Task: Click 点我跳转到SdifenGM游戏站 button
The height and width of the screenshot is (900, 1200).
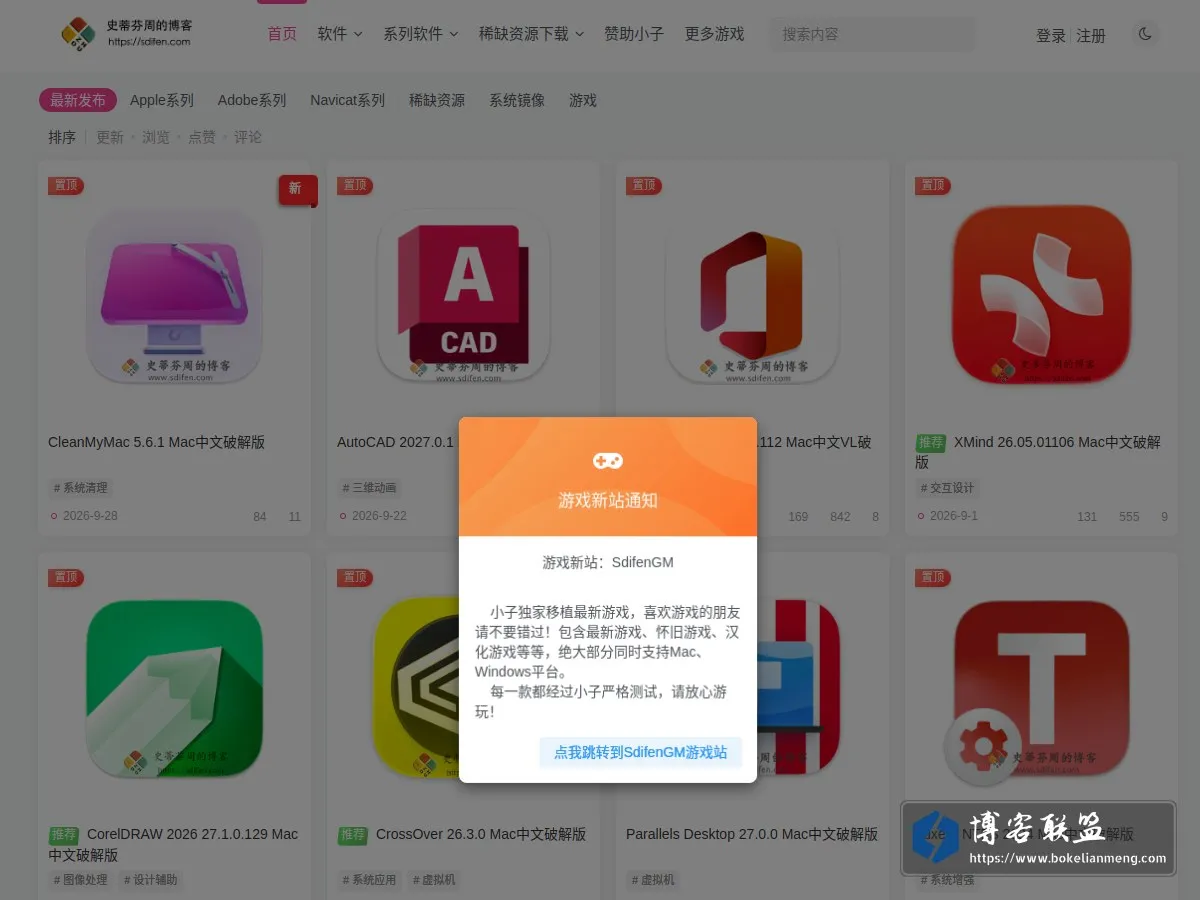Action: [641, 752]
